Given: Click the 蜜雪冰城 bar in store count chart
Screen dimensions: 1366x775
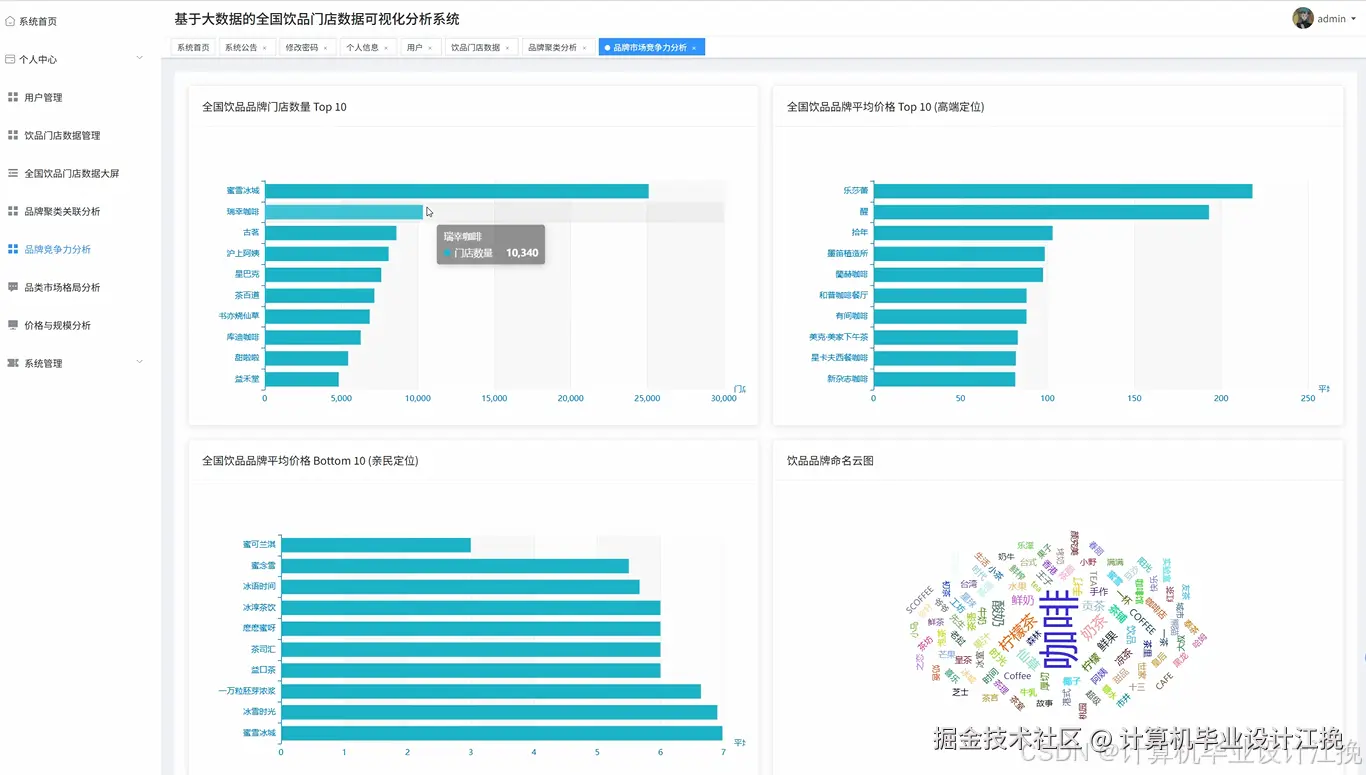Looking at the screenshot, I should [457, 191].
